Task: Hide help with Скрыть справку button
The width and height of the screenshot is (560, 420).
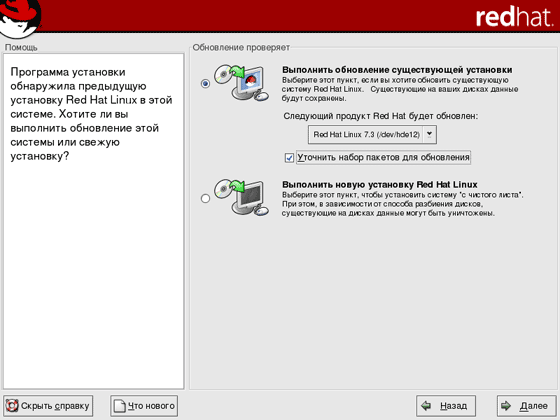Action: click(x=48, y=406)
